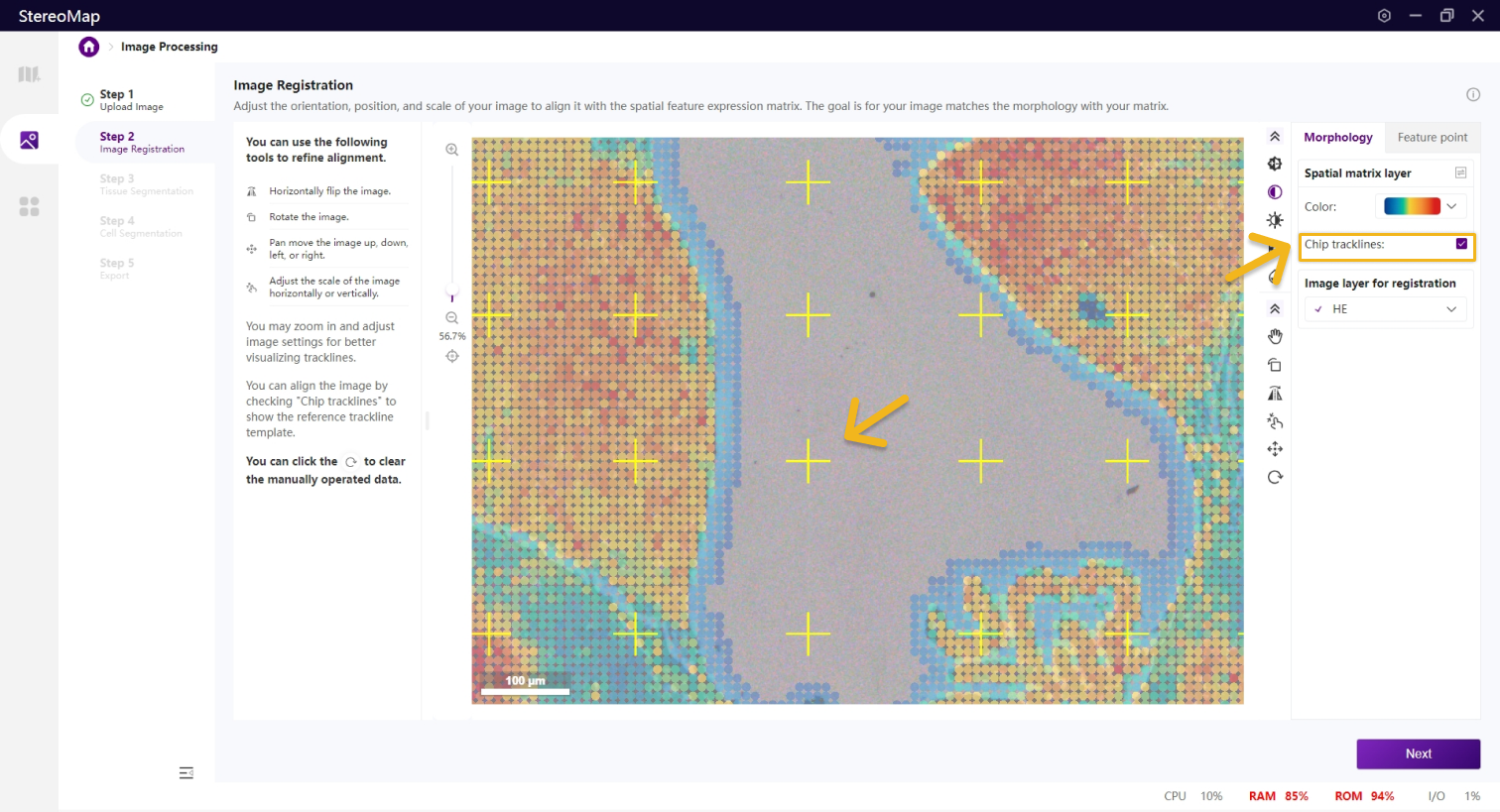Image resolution: width=1500 pixels, height=812 pixels.
Task: Expand the HE image layer dropdown
Action: pos(1385,309)
